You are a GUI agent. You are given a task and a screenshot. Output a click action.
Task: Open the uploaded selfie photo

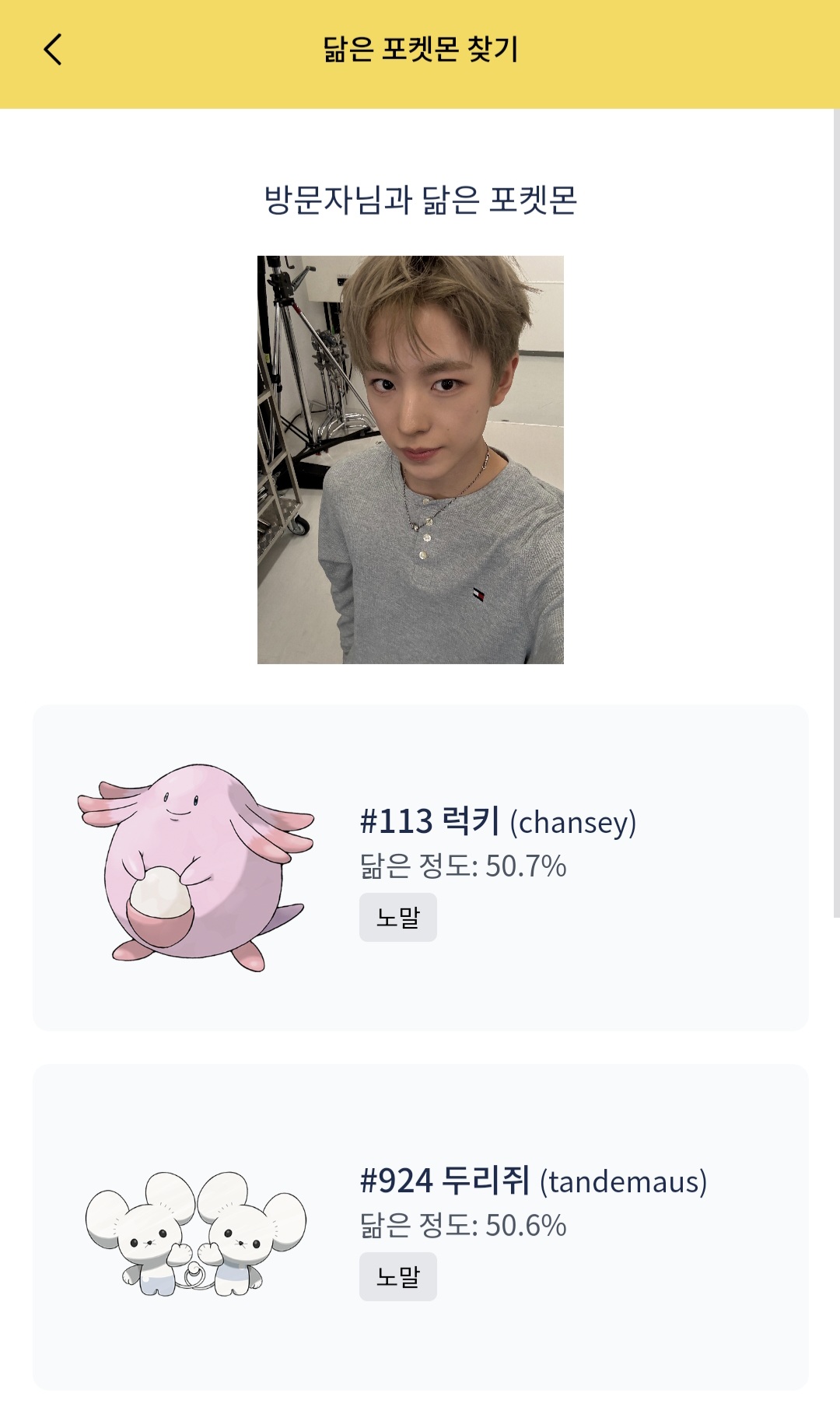411,460
